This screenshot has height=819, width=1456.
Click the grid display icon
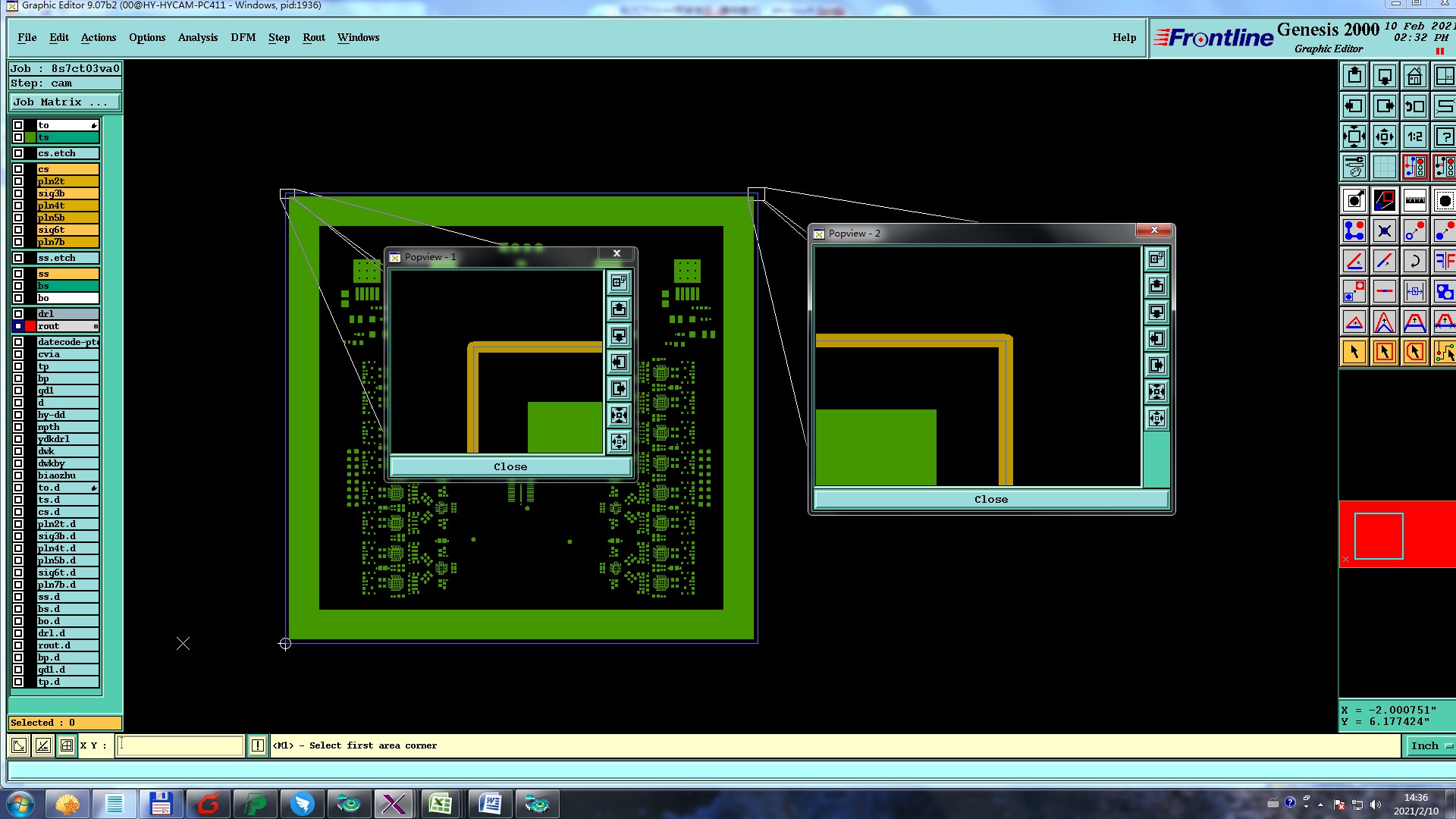click(1384, 168)
